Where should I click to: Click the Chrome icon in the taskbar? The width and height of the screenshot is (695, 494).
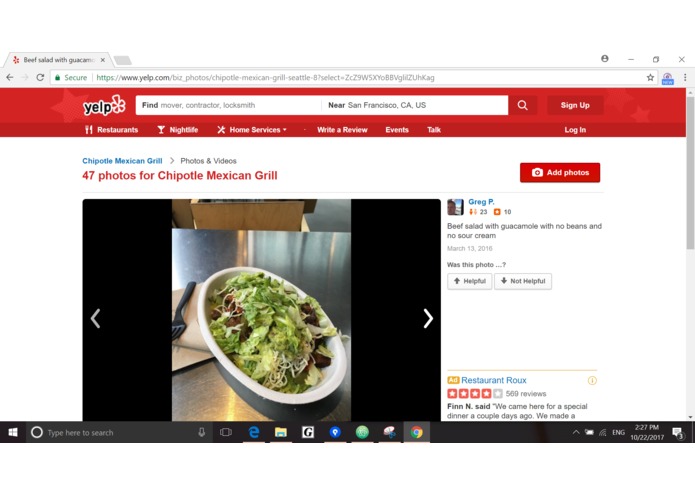pos(416,432)
